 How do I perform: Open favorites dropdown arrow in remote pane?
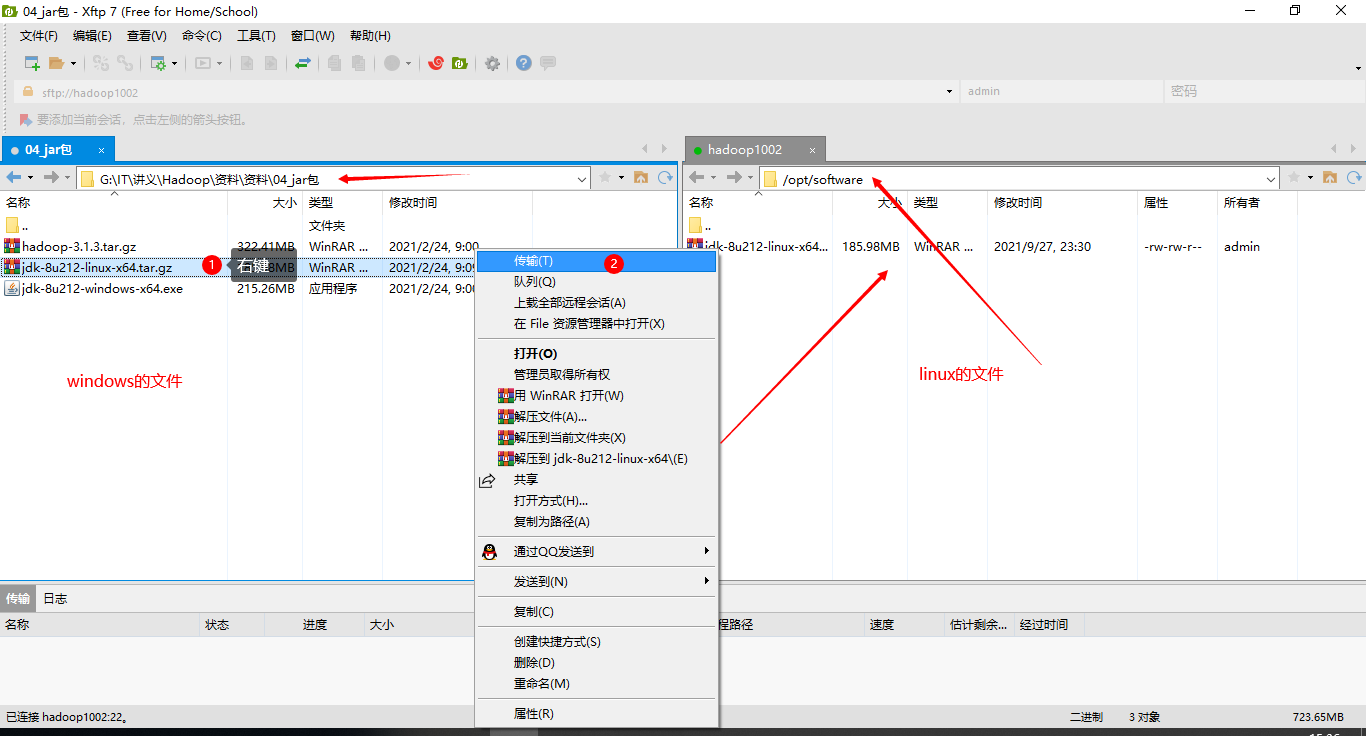tap(1310, 178)
